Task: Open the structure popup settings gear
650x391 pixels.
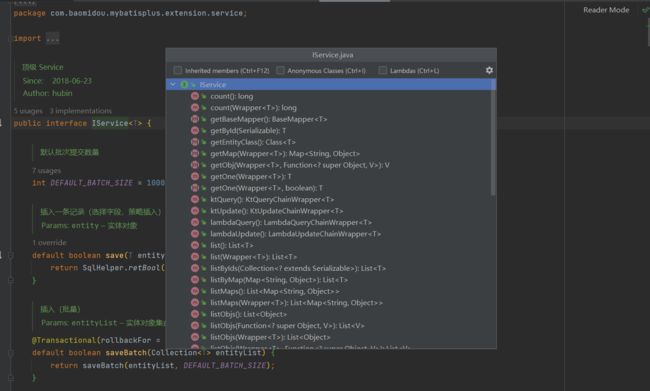Action: (489, 70)
